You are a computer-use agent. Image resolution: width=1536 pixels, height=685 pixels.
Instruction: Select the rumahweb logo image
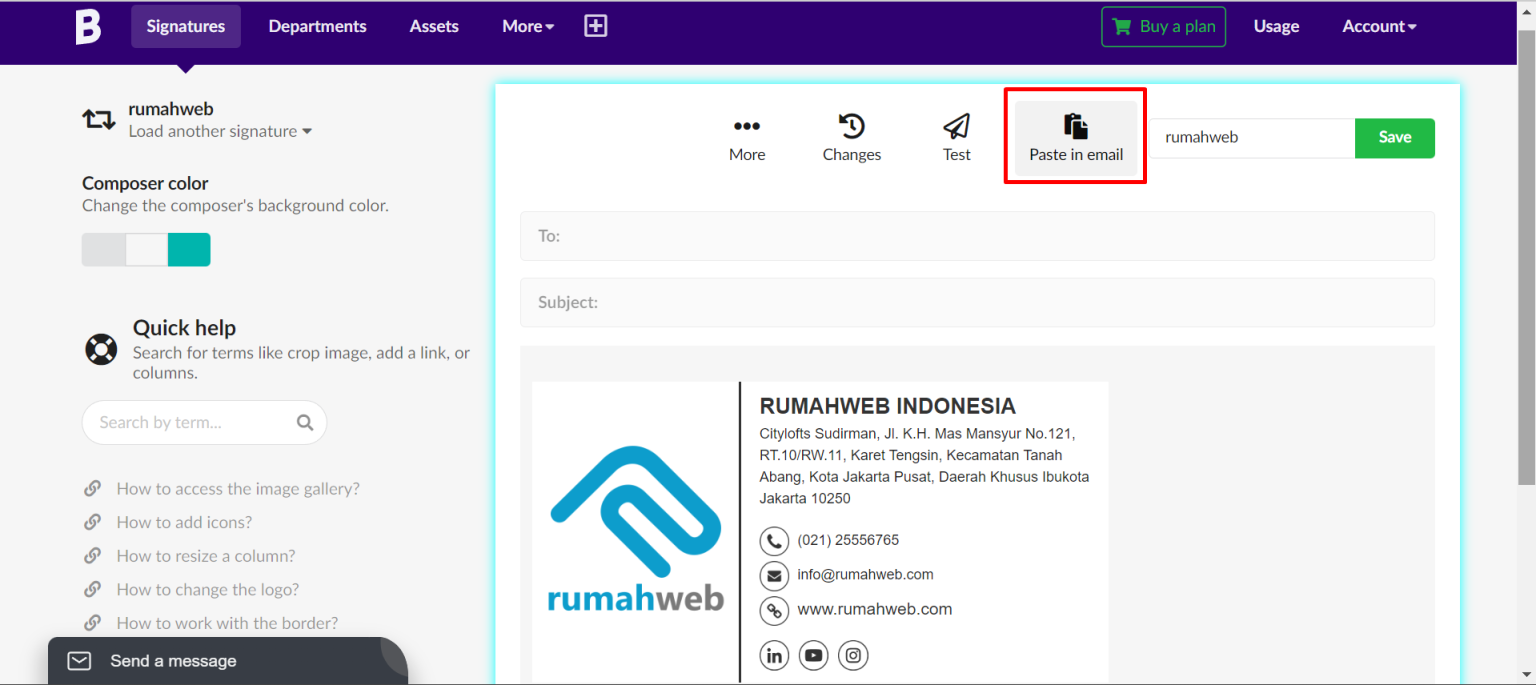[x=635, y=530]
